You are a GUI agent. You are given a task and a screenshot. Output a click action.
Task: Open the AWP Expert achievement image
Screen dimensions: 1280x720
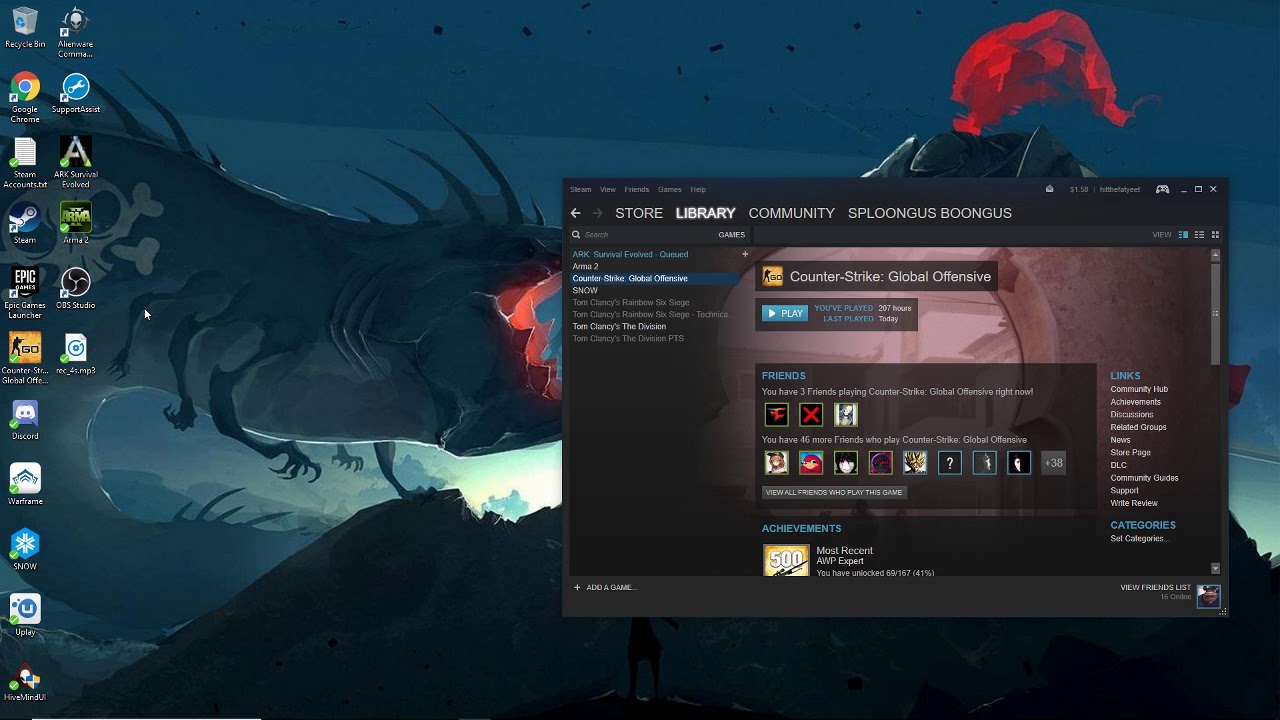(786, 560)
